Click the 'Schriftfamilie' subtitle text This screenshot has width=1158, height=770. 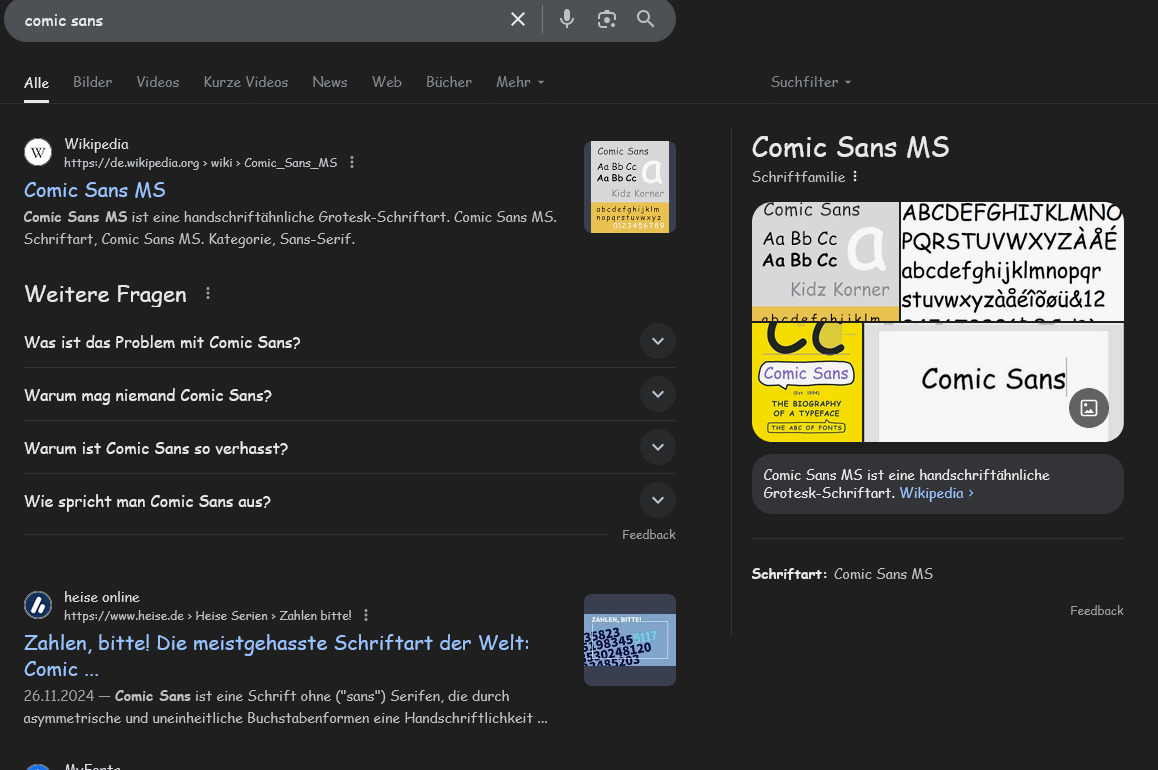[x=798, y=176]
